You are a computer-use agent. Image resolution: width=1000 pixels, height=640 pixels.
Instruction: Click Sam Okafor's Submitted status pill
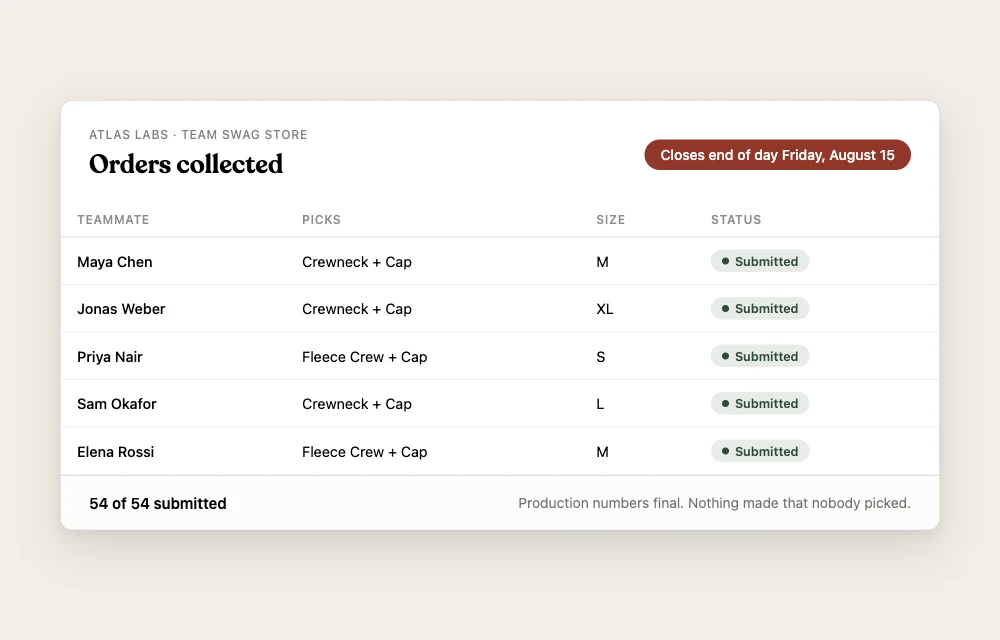pyautogui.click(x=760, y=404)
